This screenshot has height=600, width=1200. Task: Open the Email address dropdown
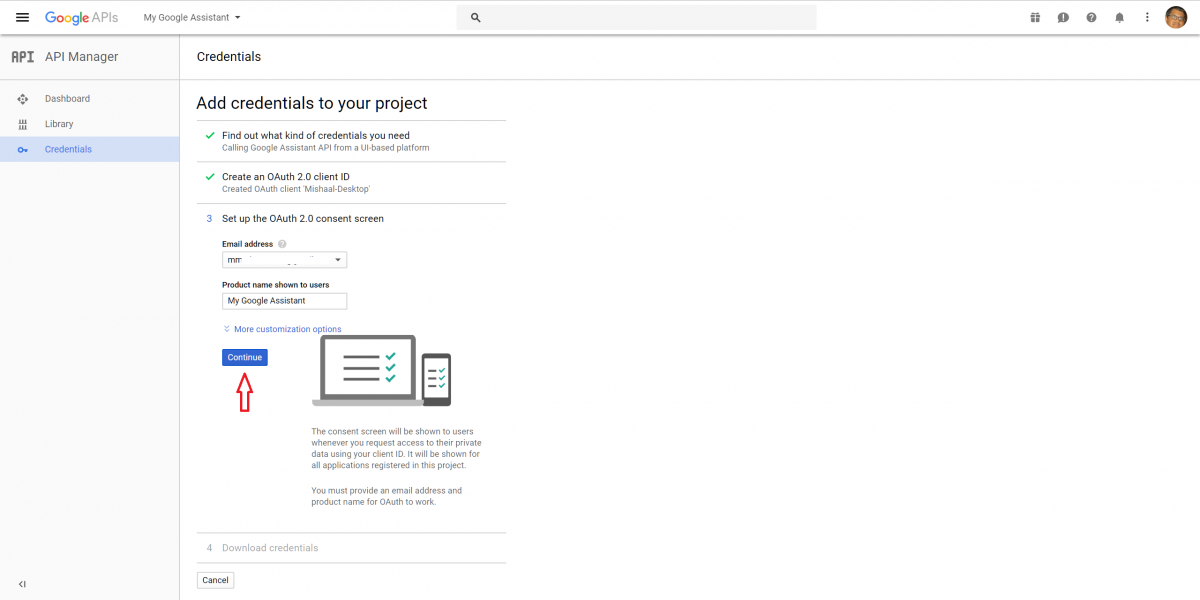[x=338, y=259]
